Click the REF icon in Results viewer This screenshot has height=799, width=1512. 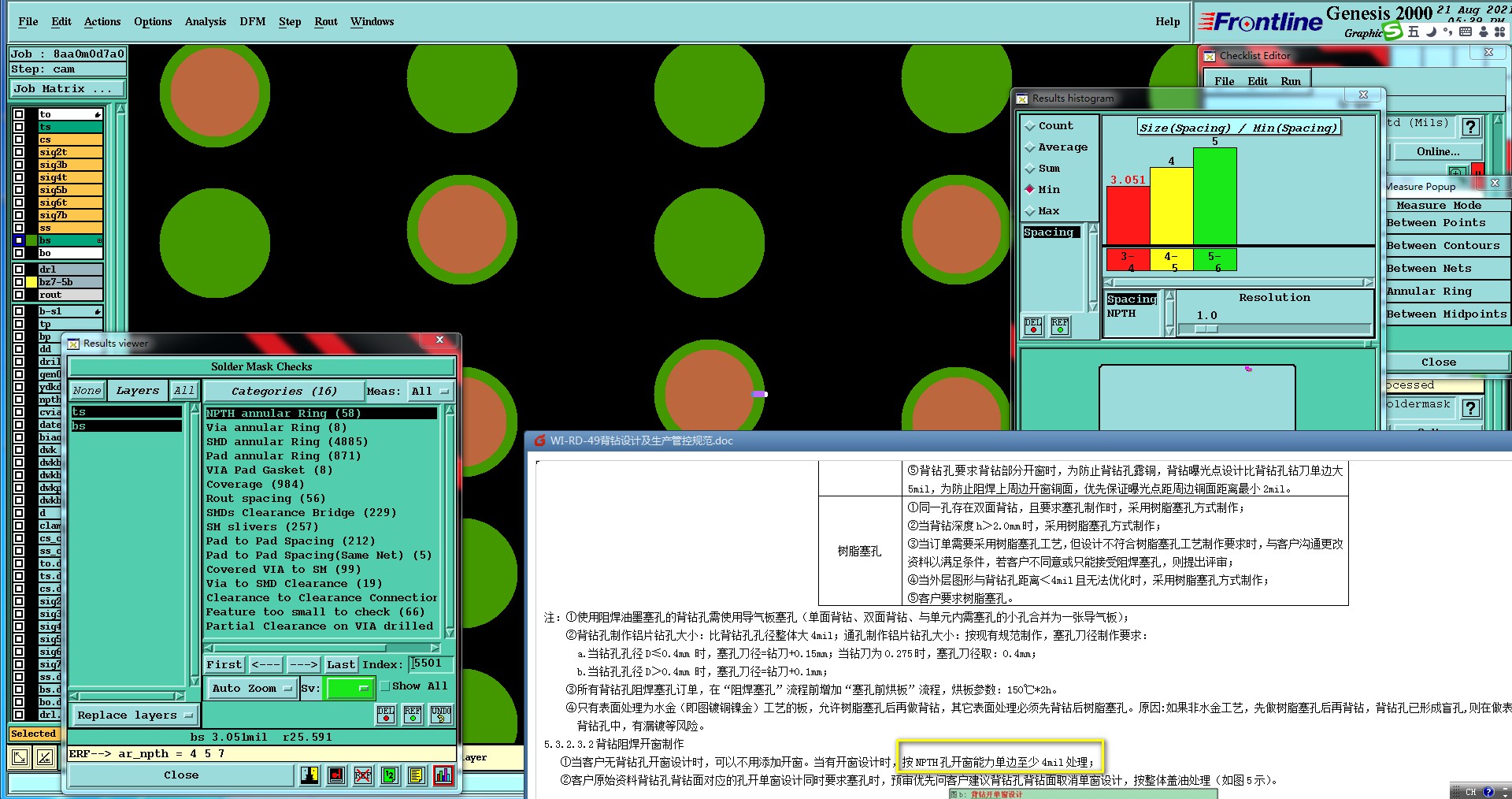click(413, 714)
